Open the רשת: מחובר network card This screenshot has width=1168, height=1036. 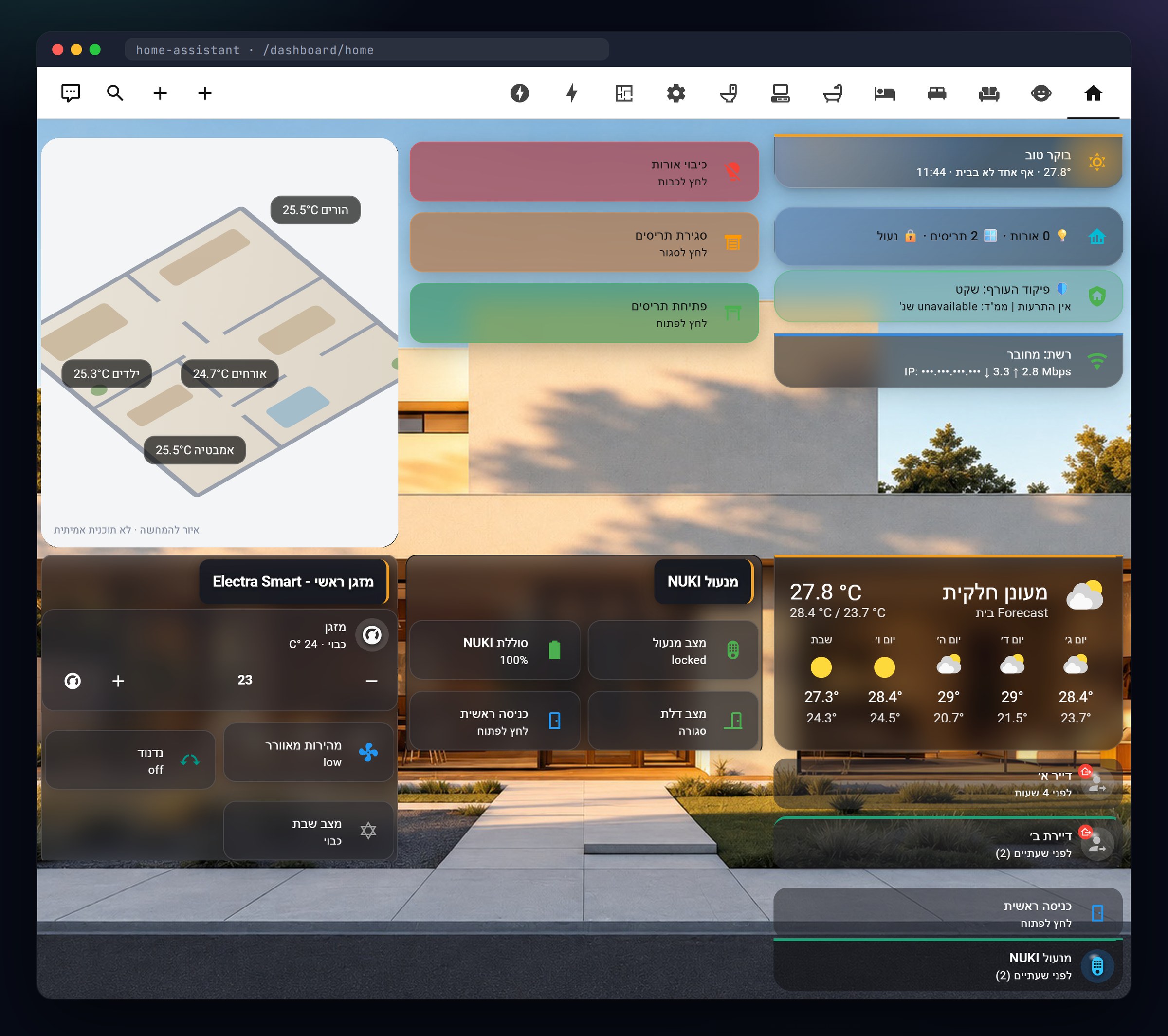948,361
